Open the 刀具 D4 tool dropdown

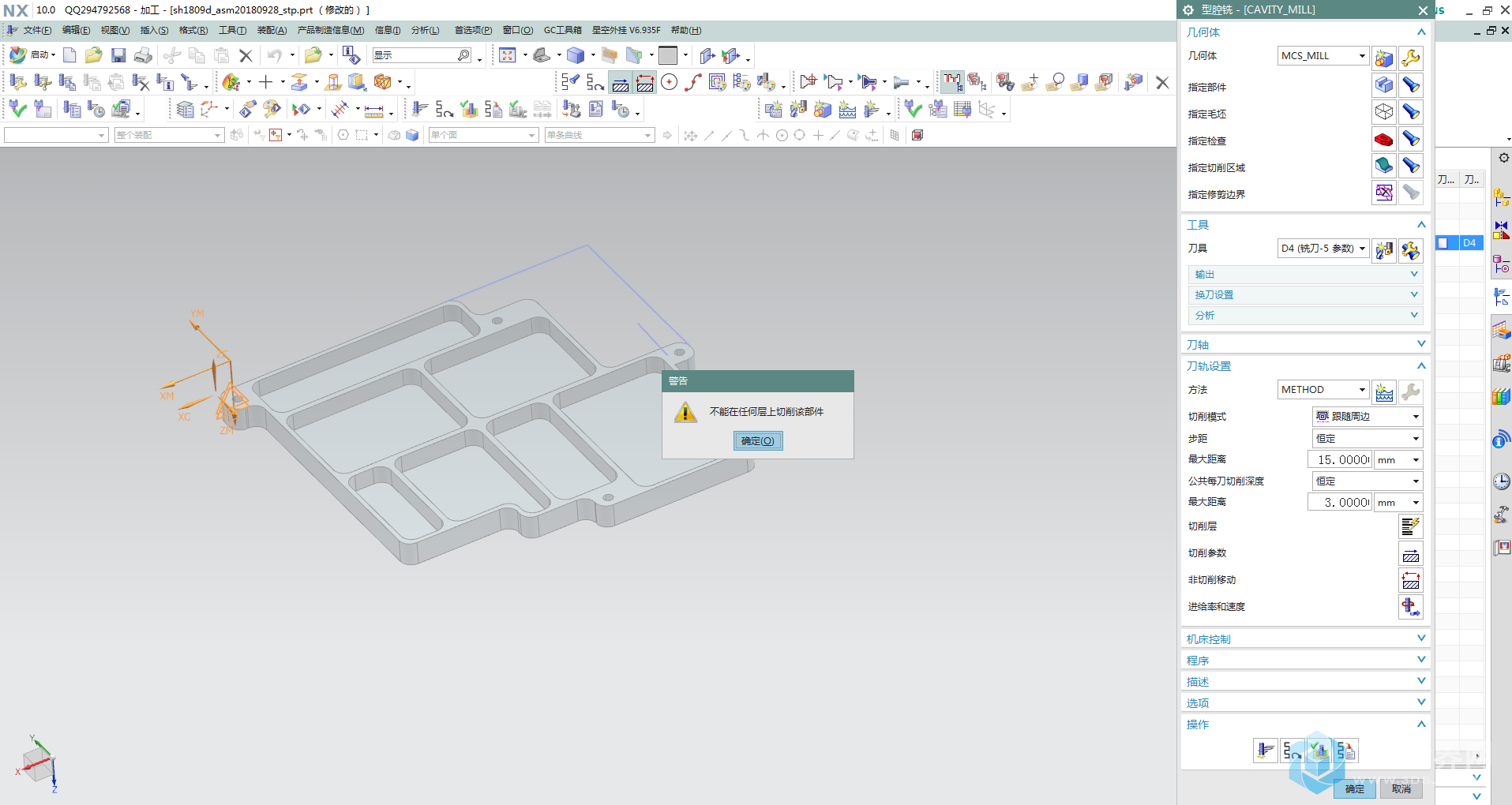(x=1323, y=248)
